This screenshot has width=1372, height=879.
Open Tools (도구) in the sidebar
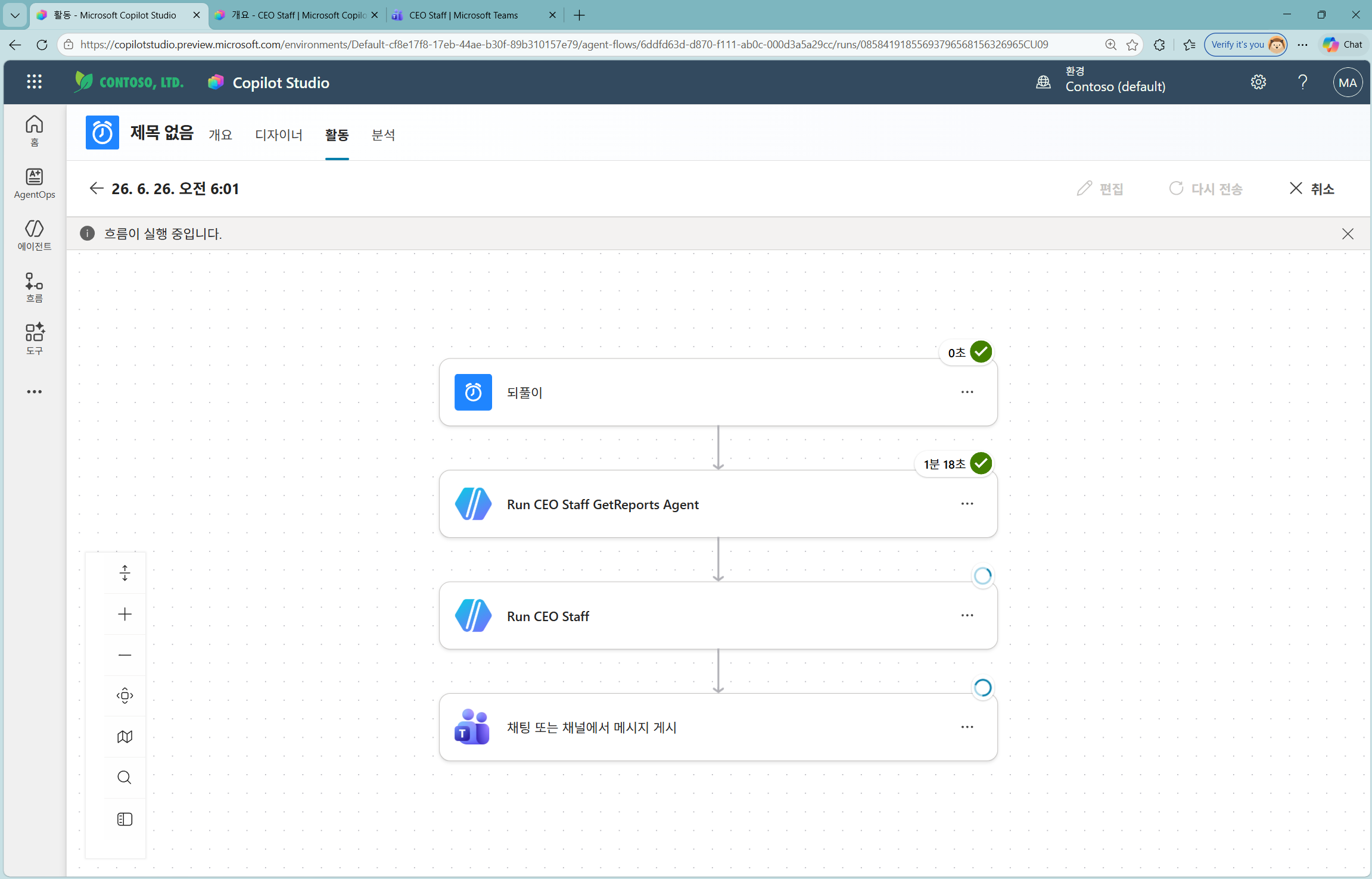coord(35,339)
